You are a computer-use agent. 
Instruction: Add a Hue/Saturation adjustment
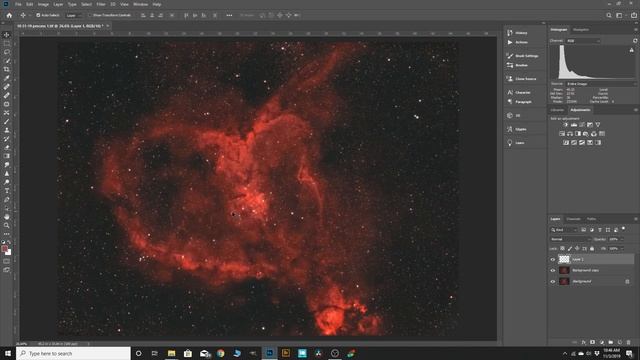(x=562, y=133)
